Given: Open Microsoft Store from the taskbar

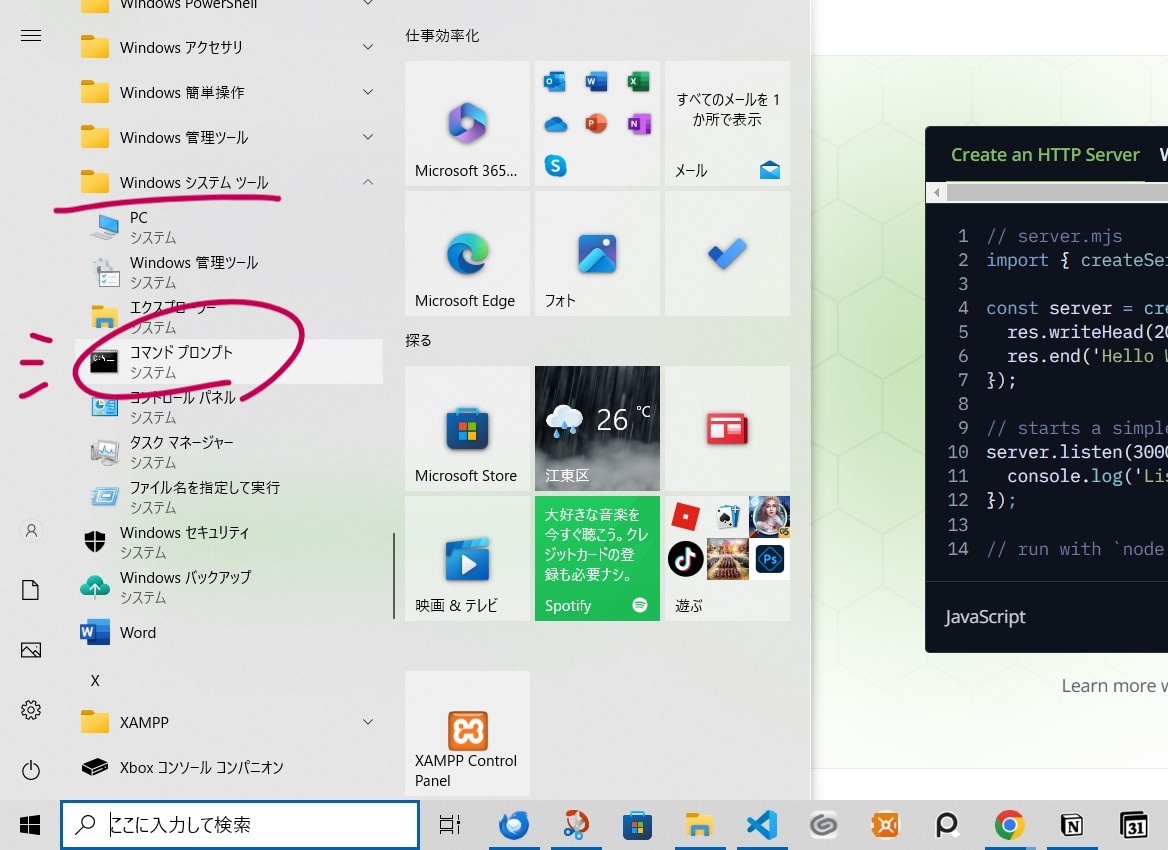Looking at the screenshot, I should [638, 825].
